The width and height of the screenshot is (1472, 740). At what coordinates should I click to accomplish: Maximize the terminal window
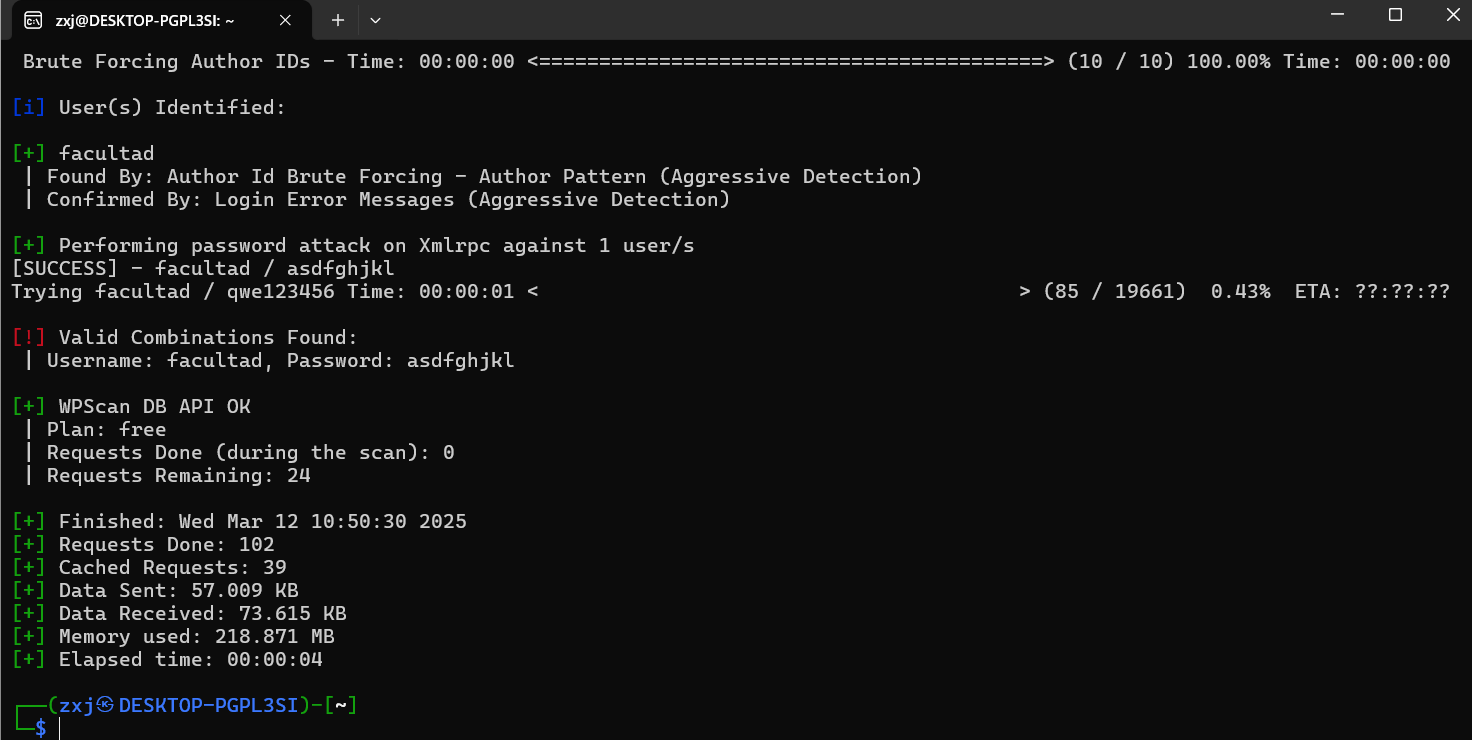pos(1396,15)
